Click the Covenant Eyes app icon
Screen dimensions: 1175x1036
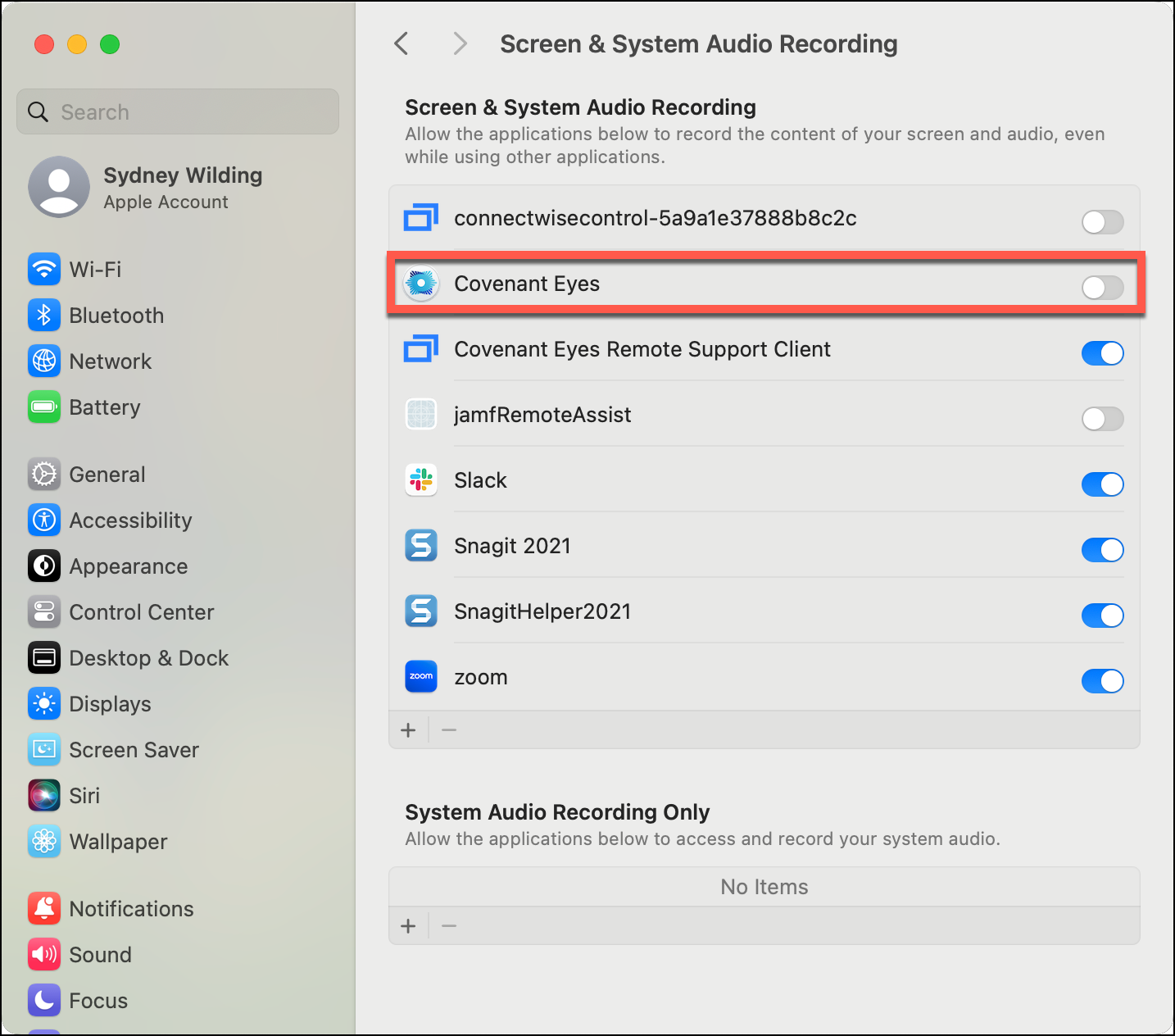click(x=421, y=284)
